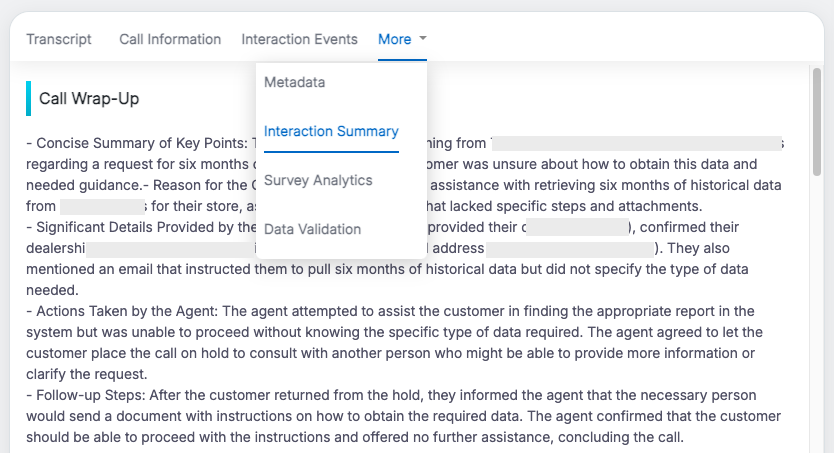
Task: Click the More tab label
Action: pyautogui.click(x=394, y=39)
